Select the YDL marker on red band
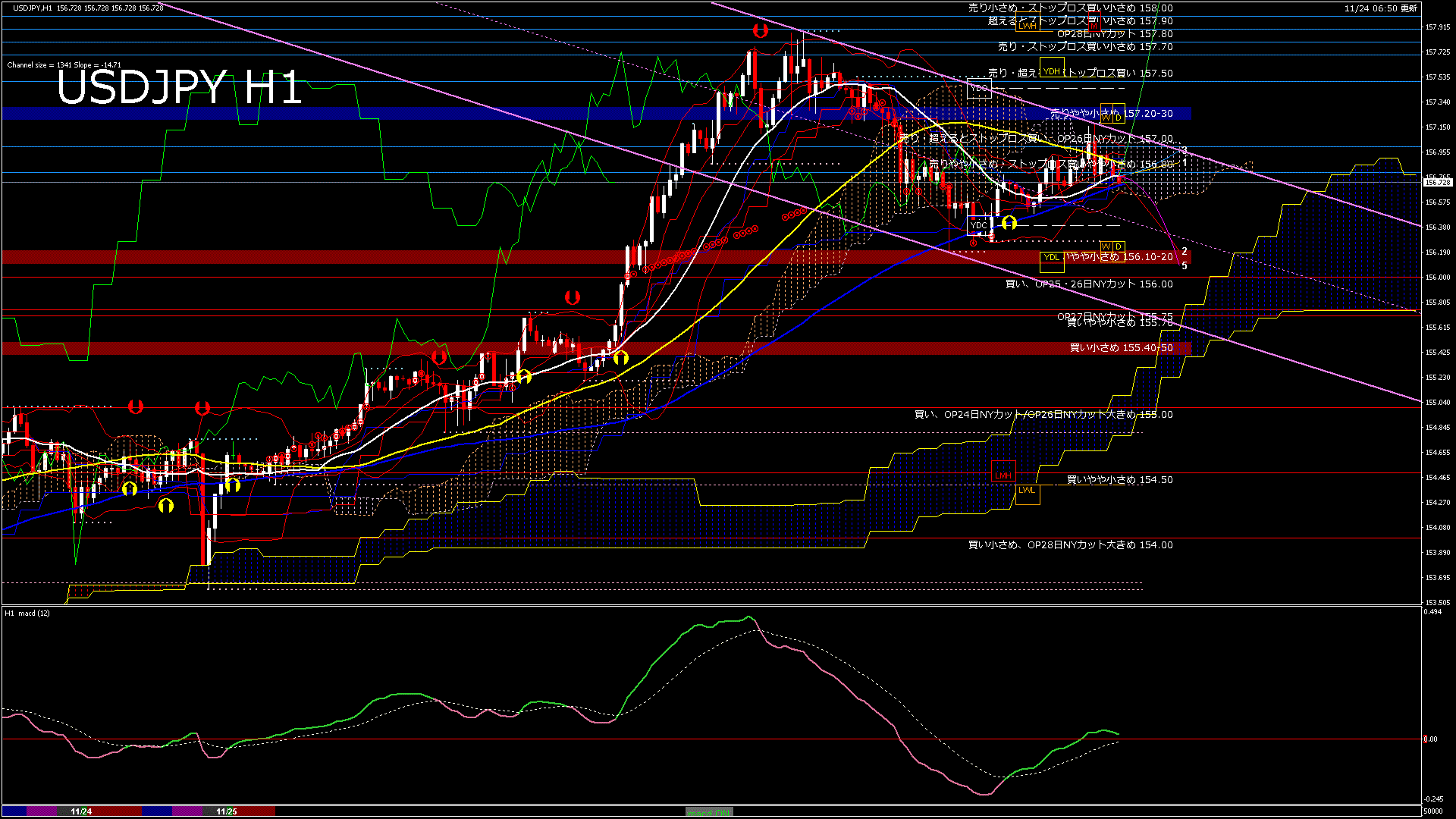 click(x=1051, y=258)
